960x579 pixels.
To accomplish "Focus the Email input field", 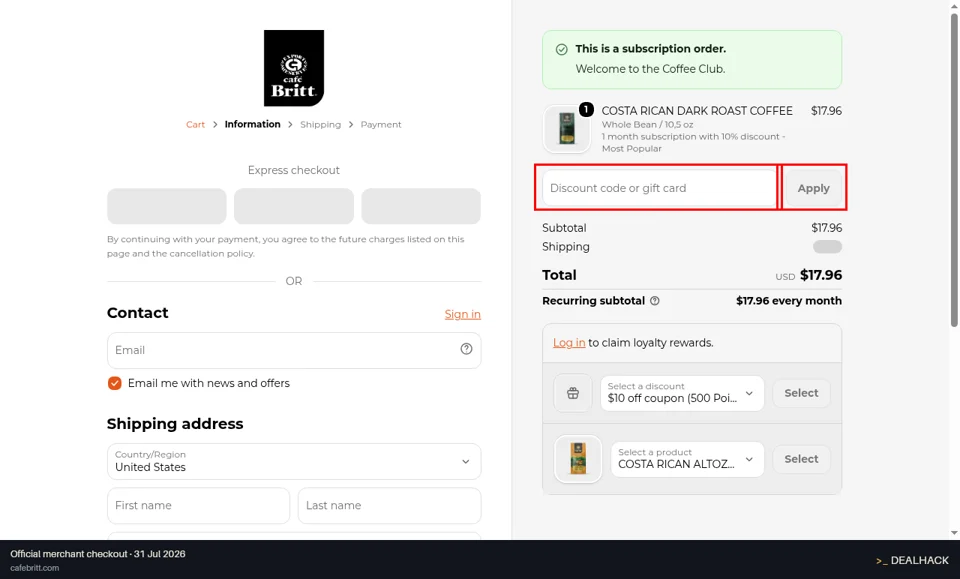I will tap(294, 350).
